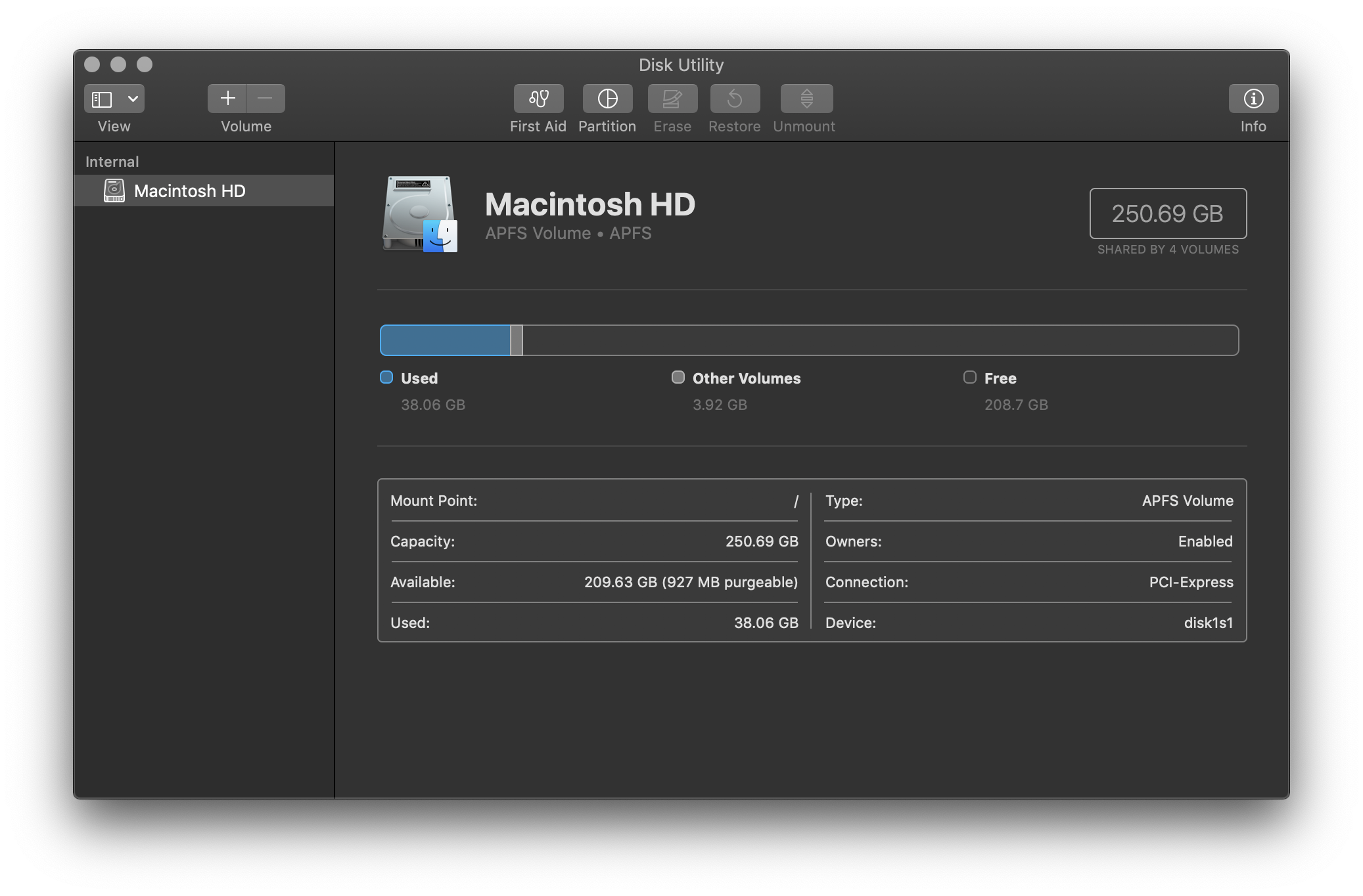Viewport: 1363px width, 896px height.
Task: Select Macintosh HD in the sidebar
Action: click(x=189, y=191)
